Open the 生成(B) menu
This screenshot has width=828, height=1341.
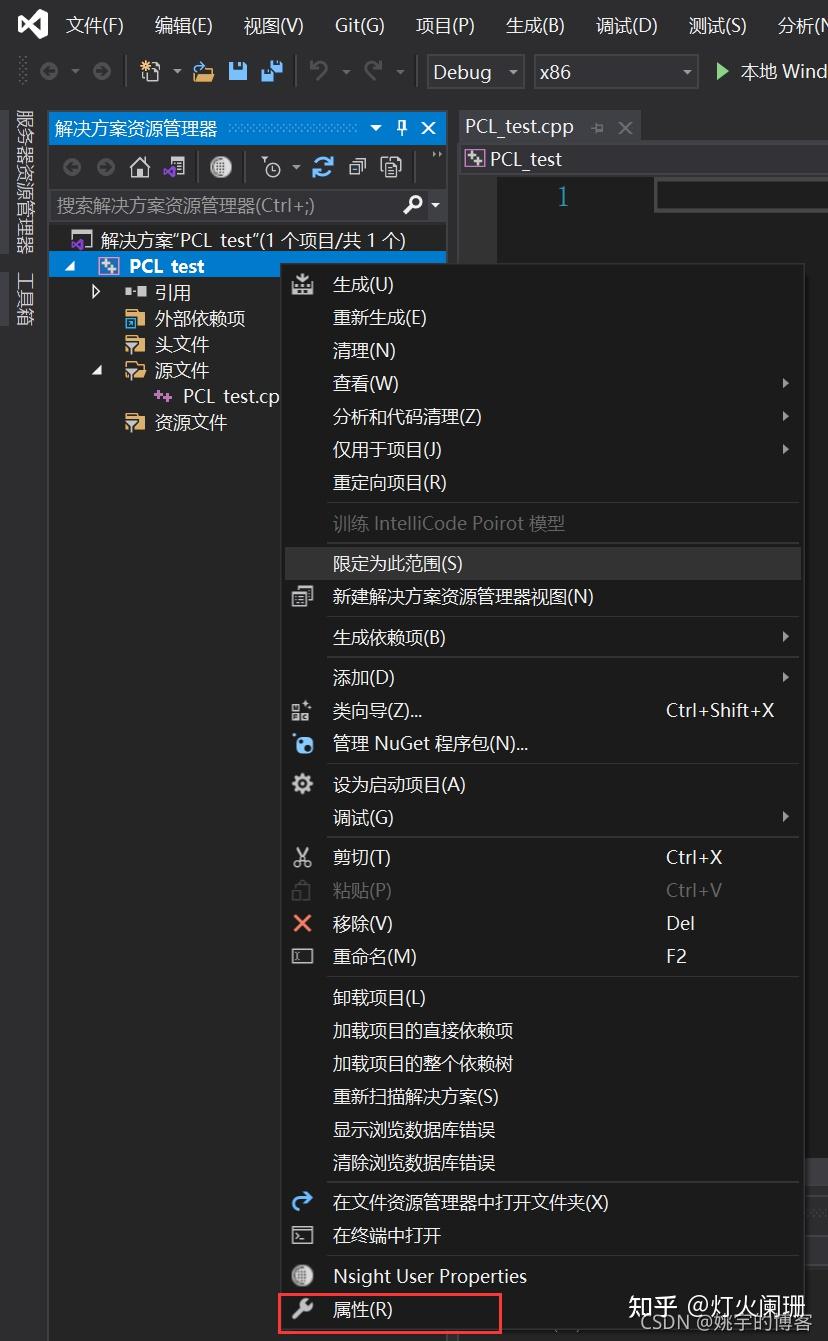534,25
